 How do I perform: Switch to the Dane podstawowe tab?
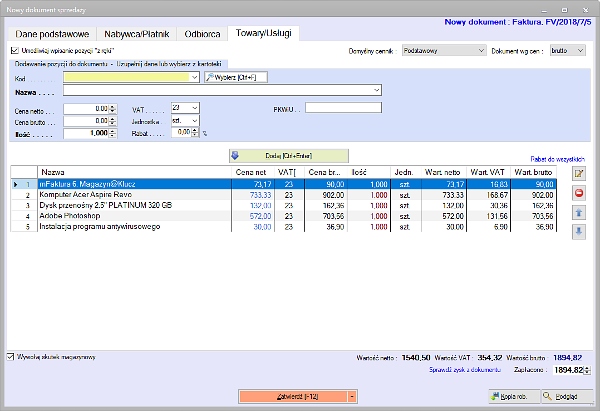pyautogui.click(x=52, y=34)
